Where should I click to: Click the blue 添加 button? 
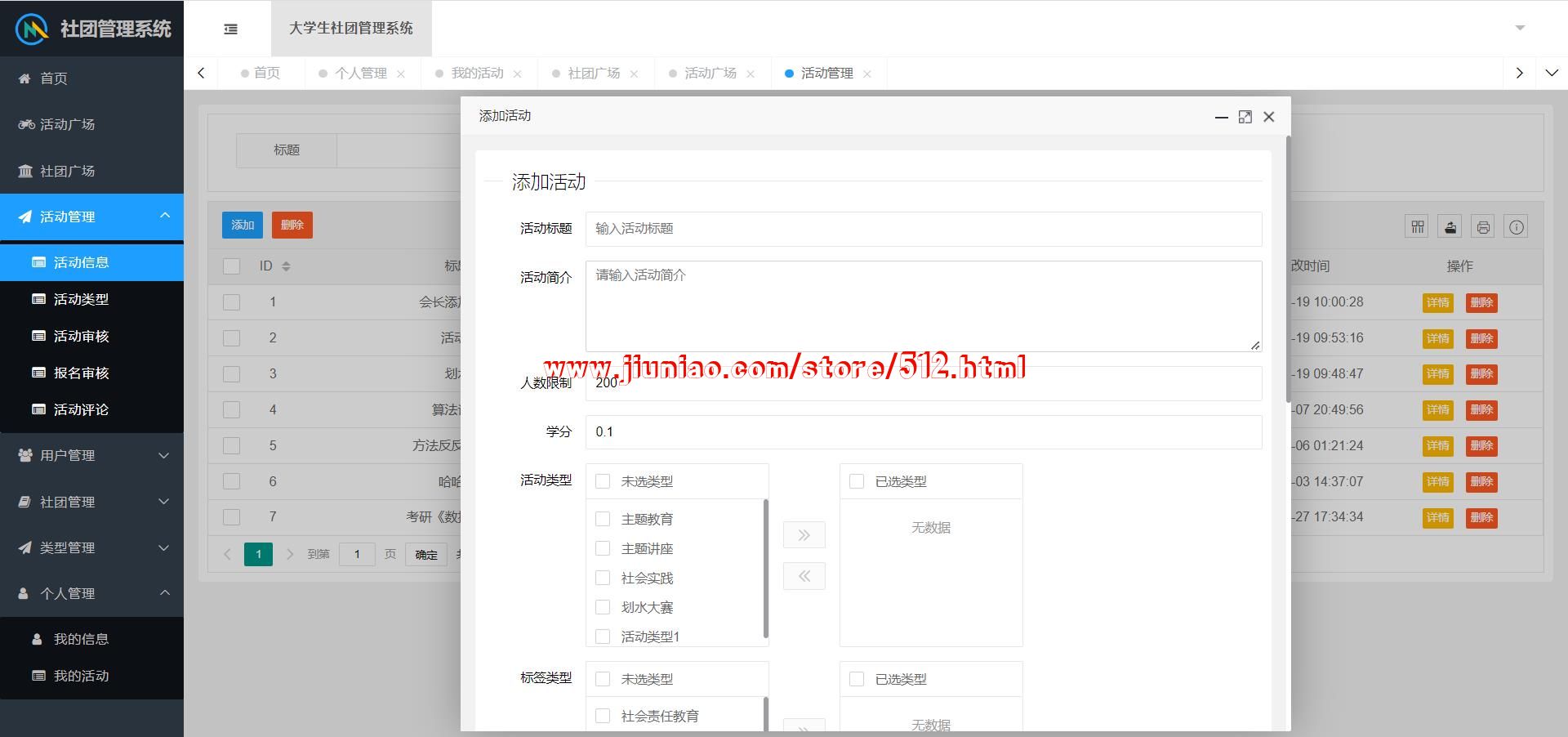click(x=242, y=226)
